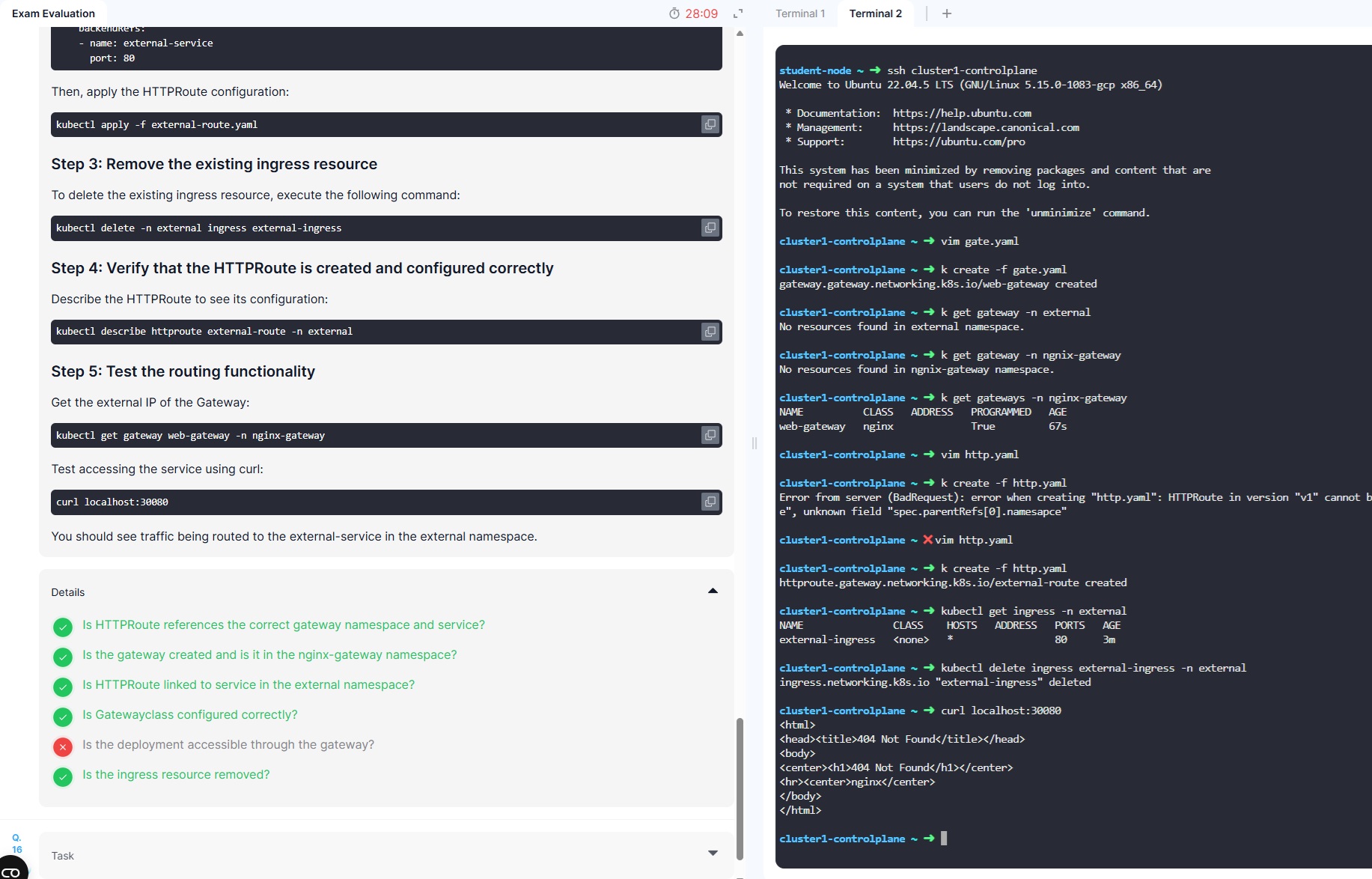Image resolution: width=1372 pixels, height=879 pixels.
Task: Click the 'Details' section label
Action: click(68, 592)
